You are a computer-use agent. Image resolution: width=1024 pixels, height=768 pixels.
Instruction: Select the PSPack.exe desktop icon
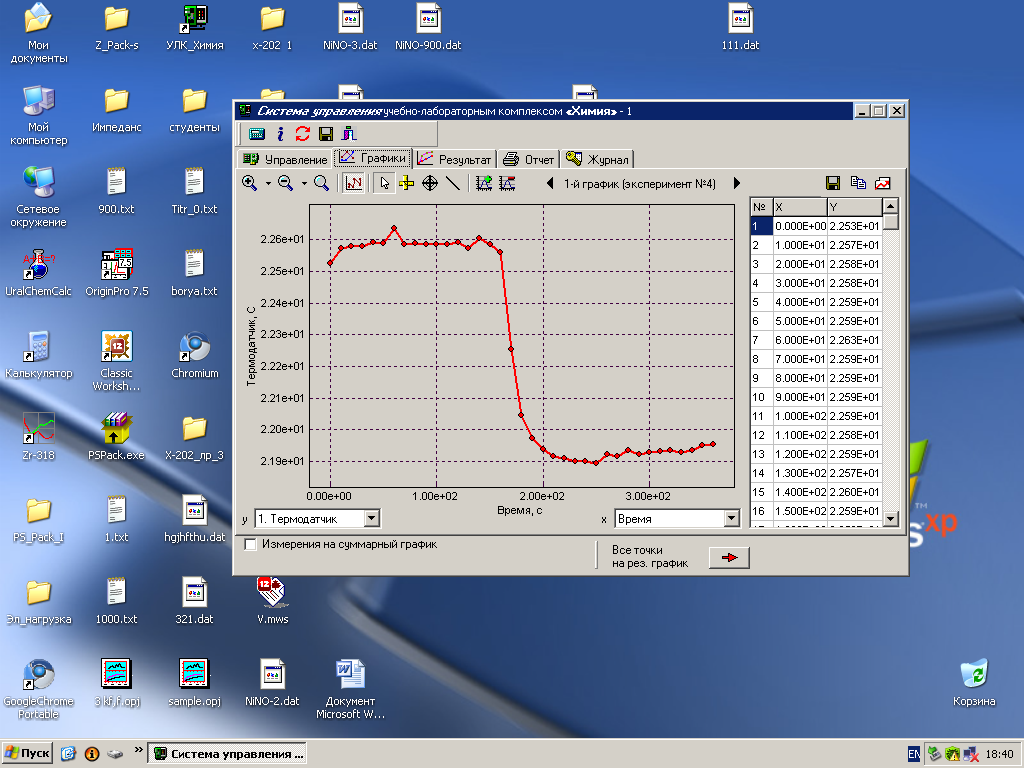pyautogui.click(x=116, y=436)
